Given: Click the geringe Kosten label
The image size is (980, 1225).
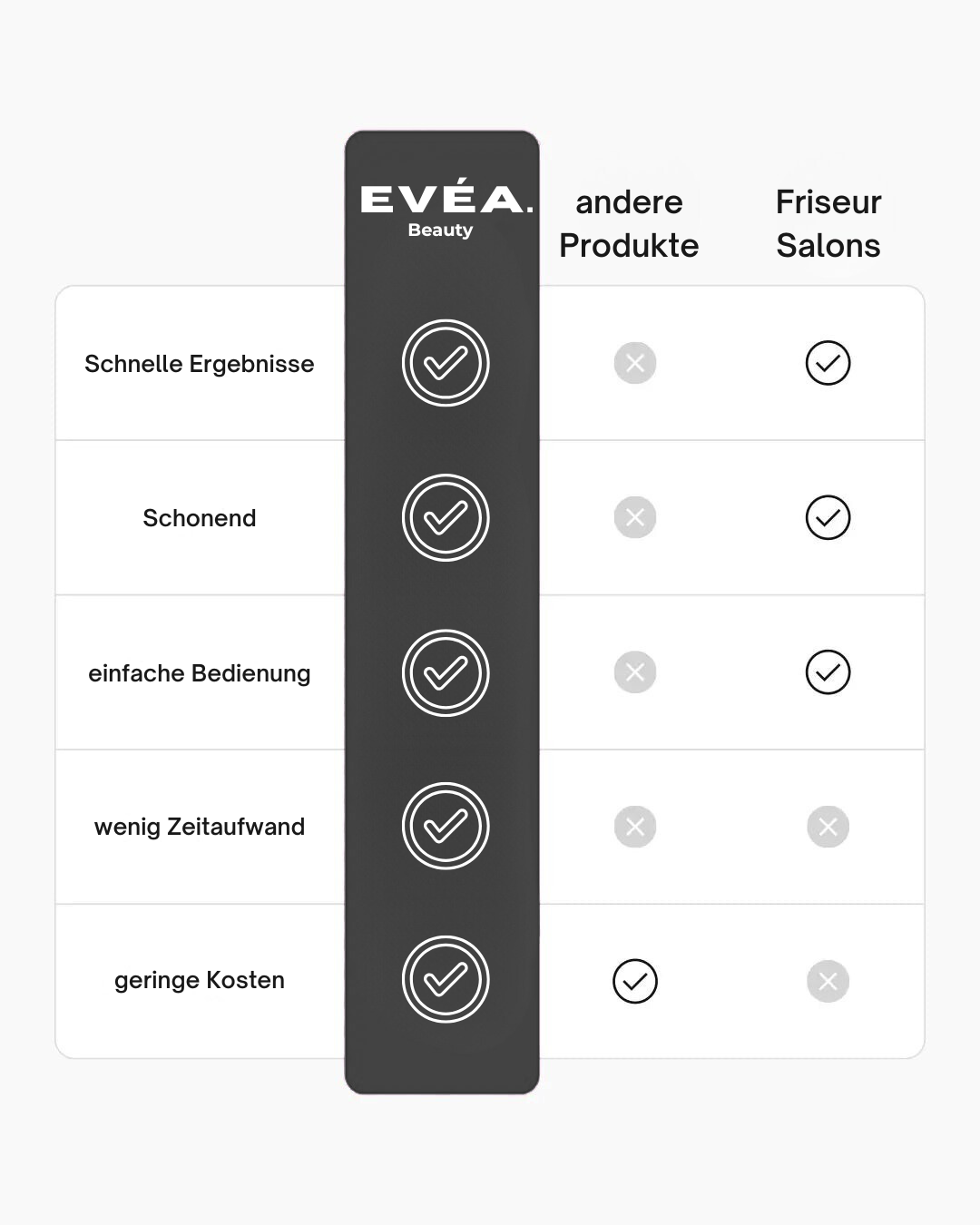Looking at the screenshot, I should [200, 980].
